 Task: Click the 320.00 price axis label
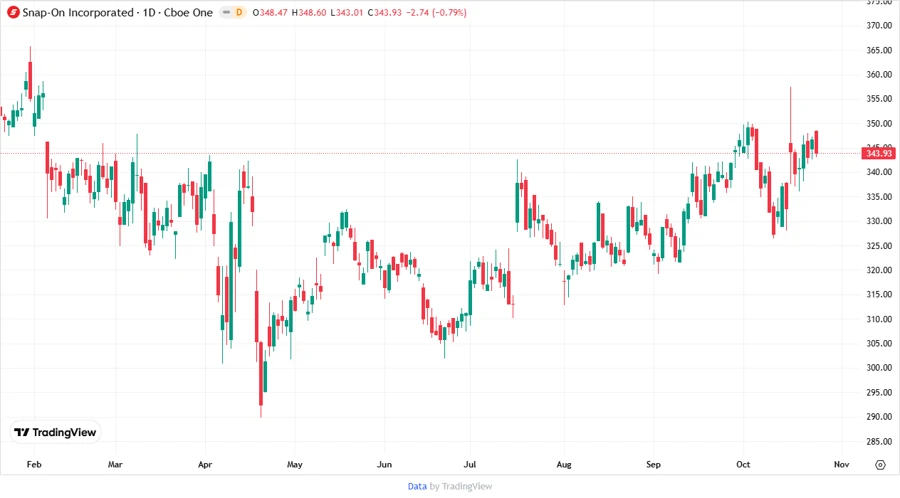tap(879, 270)
